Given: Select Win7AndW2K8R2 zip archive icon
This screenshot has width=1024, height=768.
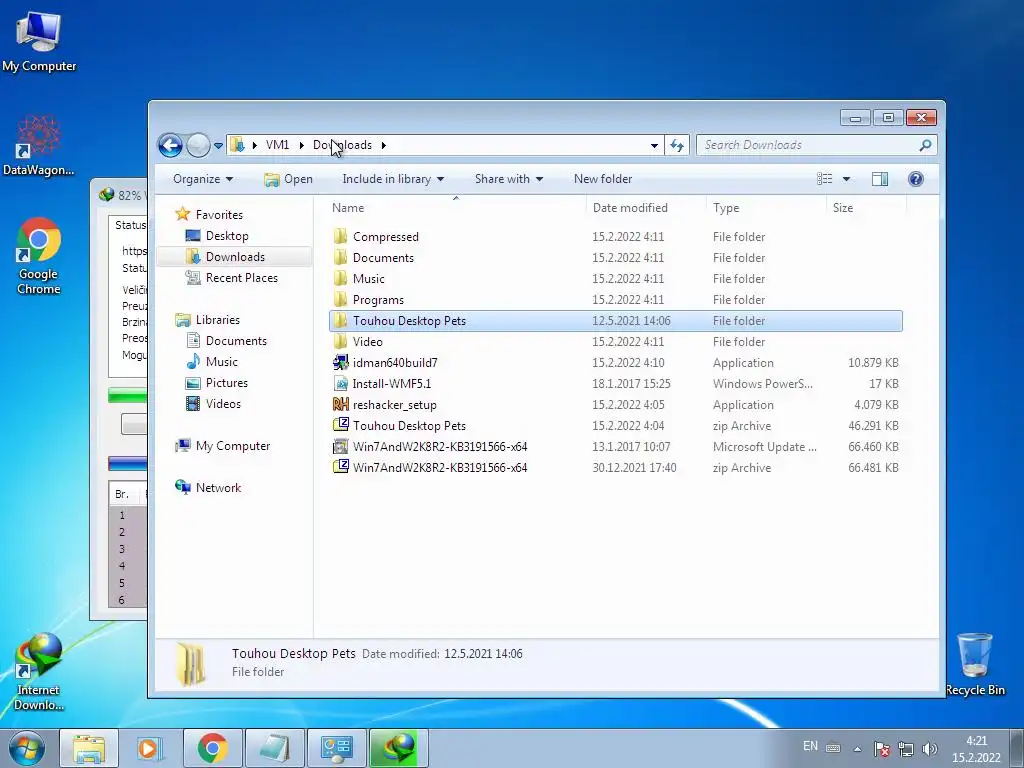Looking at the screenshot, I should point(340,468).
